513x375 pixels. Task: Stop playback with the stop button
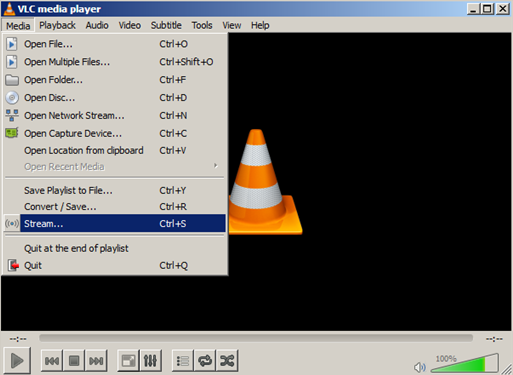(x=74, y=360)
